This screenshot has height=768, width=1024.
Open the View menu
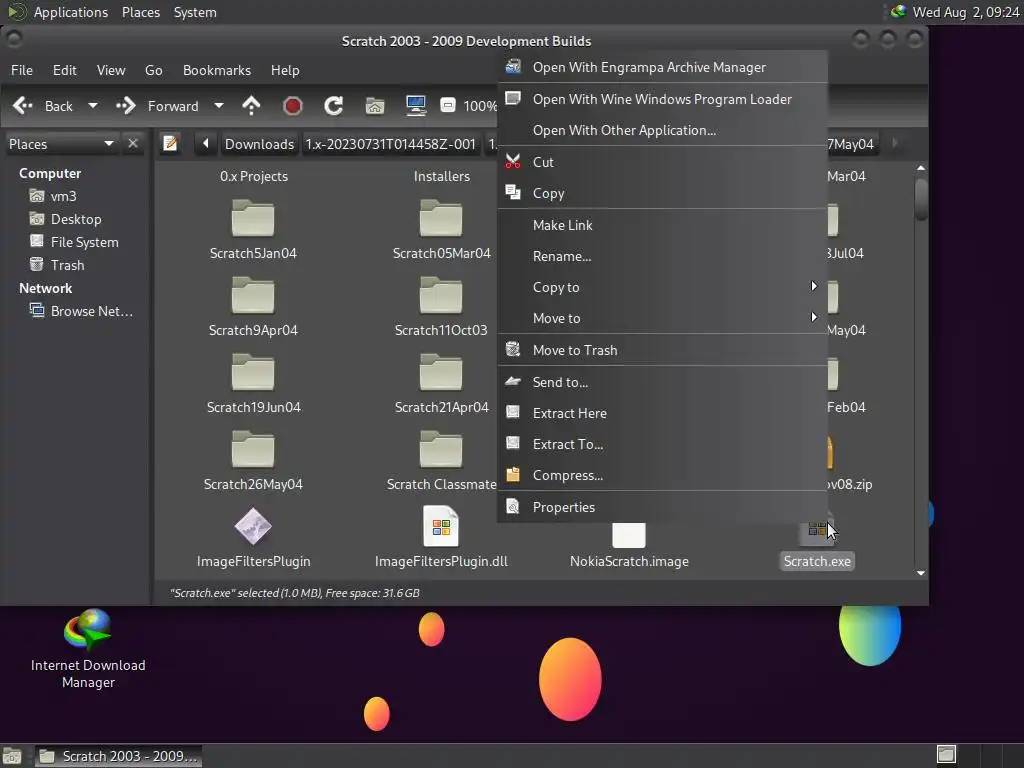tap(111, 70)
